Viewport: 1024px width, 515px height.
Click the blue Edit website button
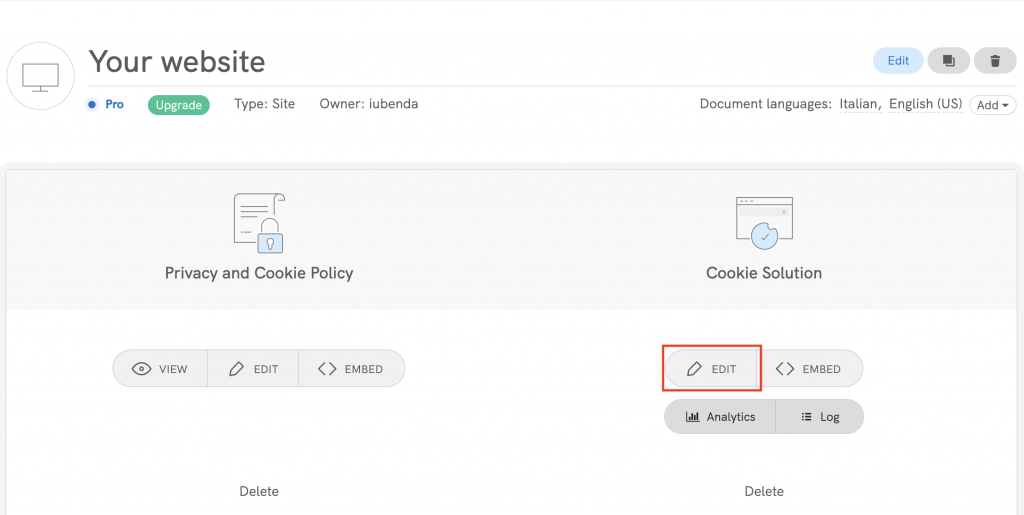point(898,61)
